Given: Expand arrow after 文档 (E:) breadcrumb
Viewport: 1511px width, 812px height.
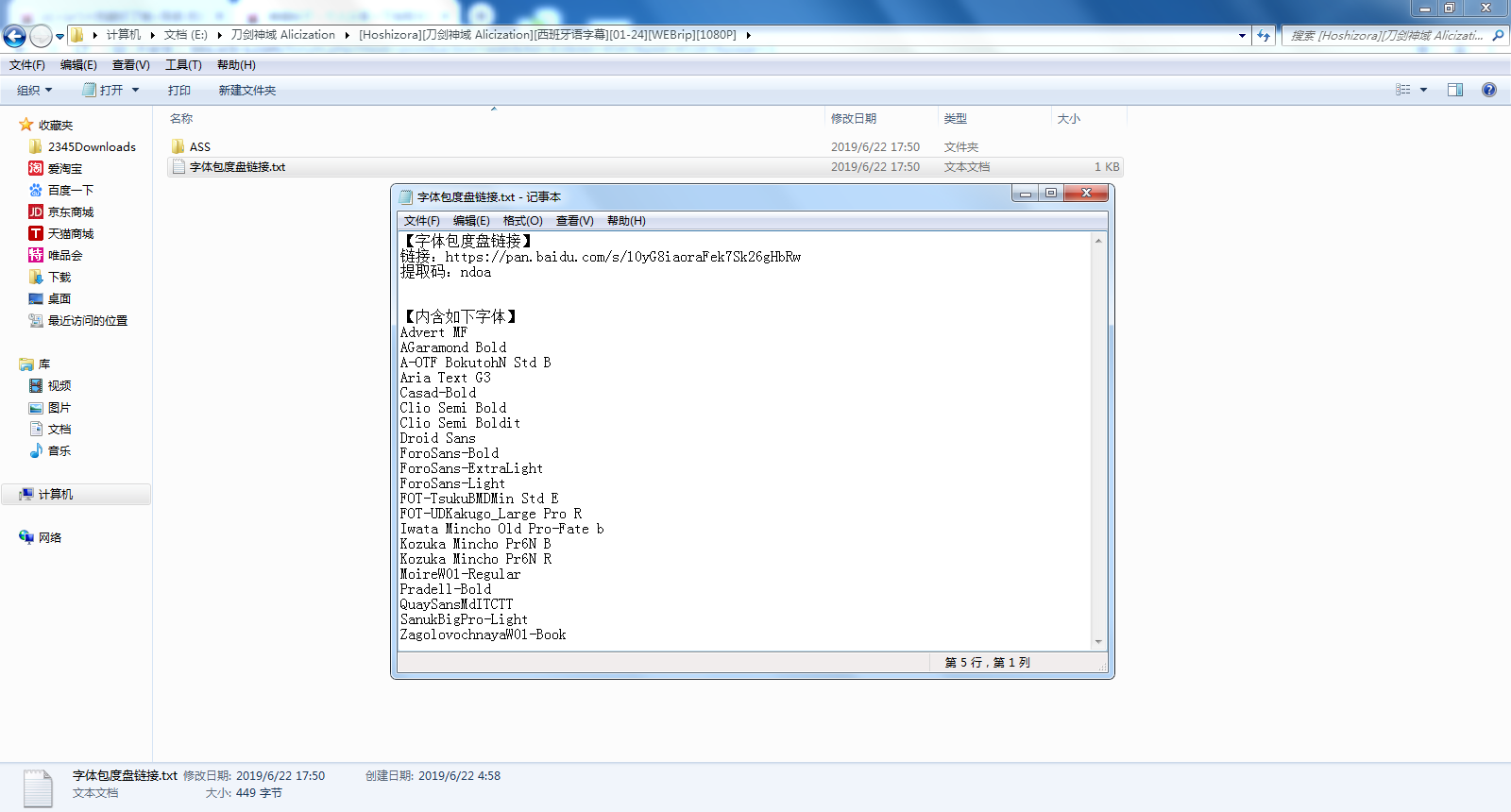Looking at the screenshot, I should (x=219, y=35).
